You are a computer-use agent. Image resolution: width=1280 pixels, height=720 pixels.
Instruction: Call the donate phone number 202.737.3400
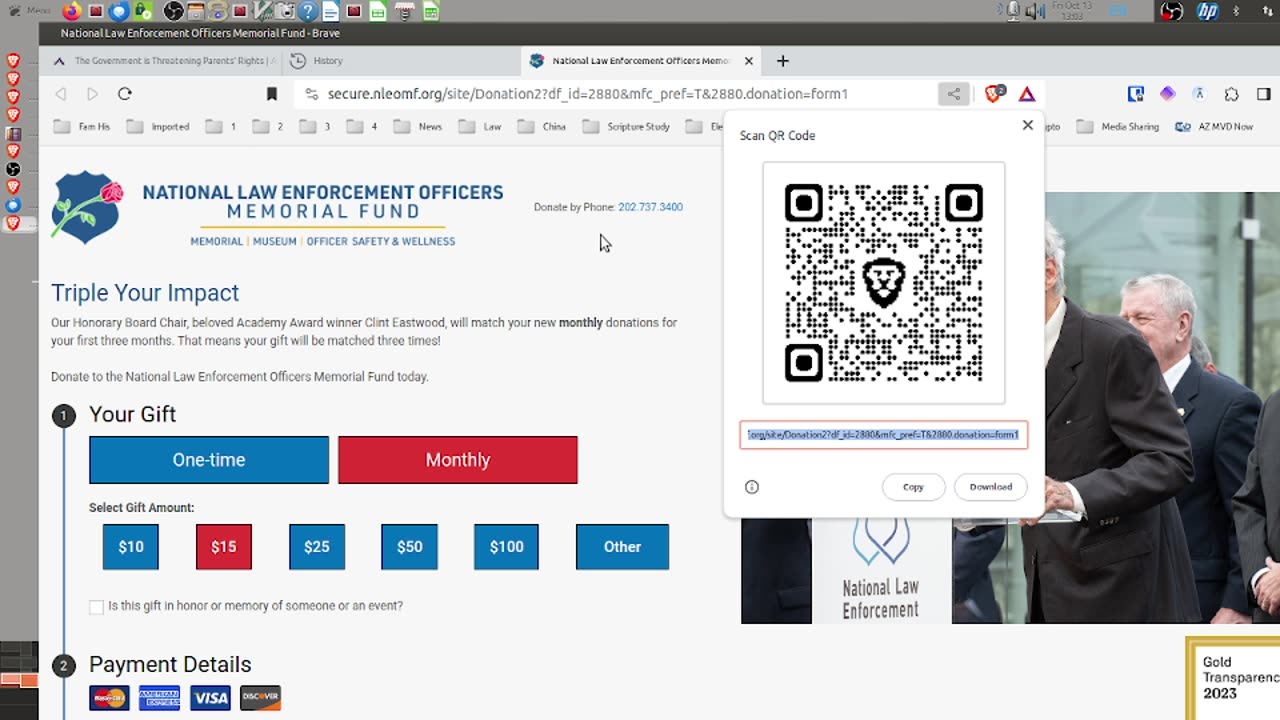[650, 207]
